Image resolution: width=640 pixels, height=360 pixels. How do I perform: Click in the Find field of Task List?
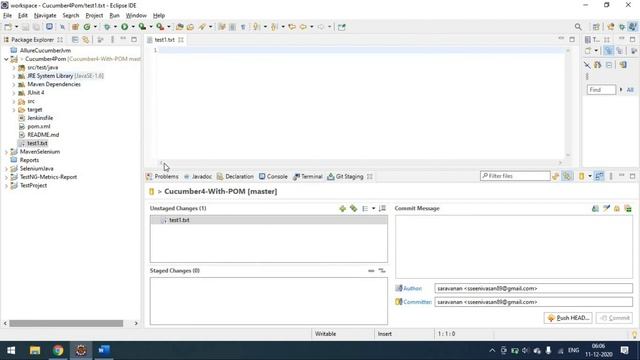point(601,90)
